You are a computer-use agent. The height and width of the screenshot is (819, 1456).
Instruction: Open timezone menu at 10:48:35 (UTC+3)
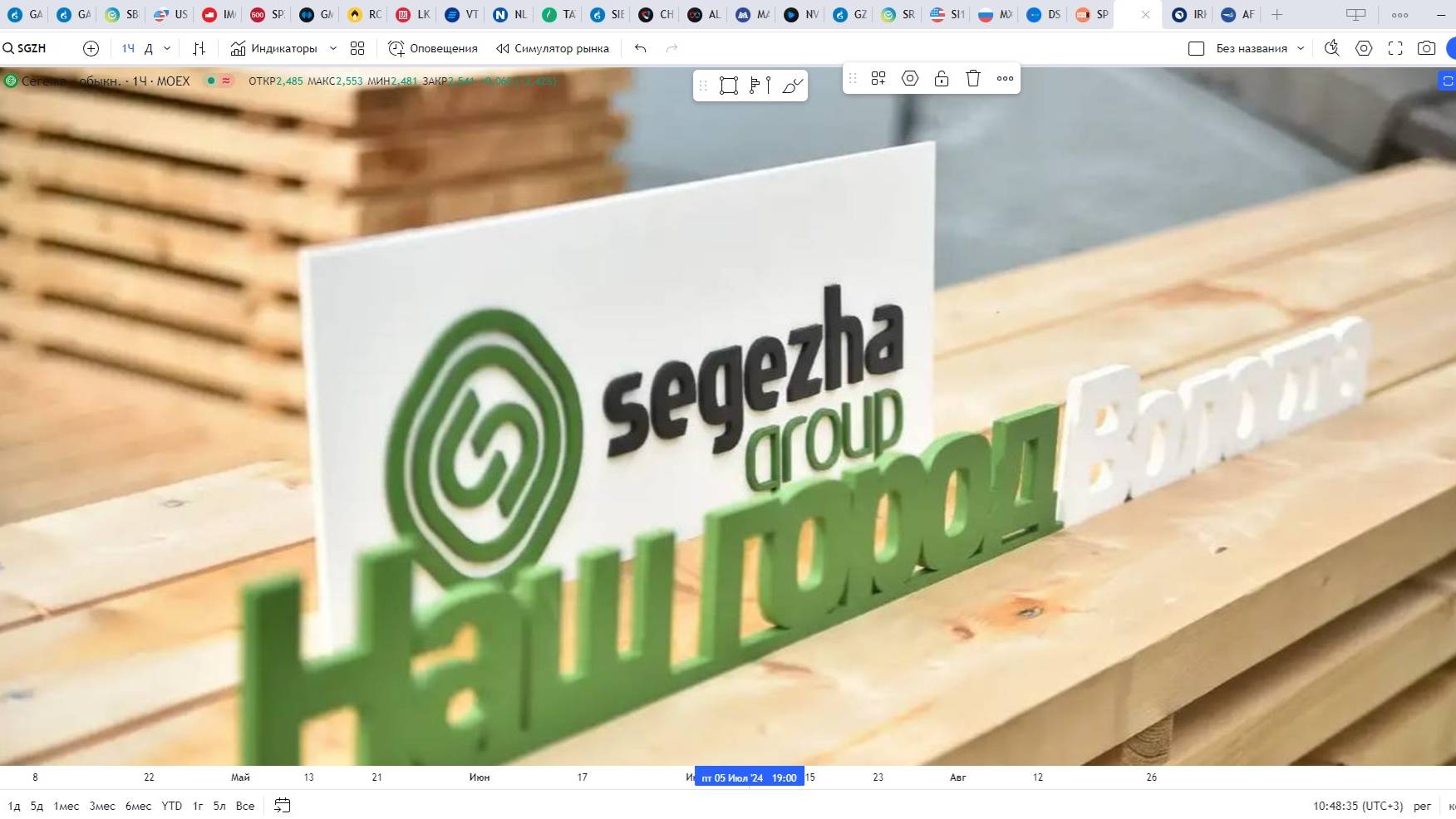pos(1358,806)
